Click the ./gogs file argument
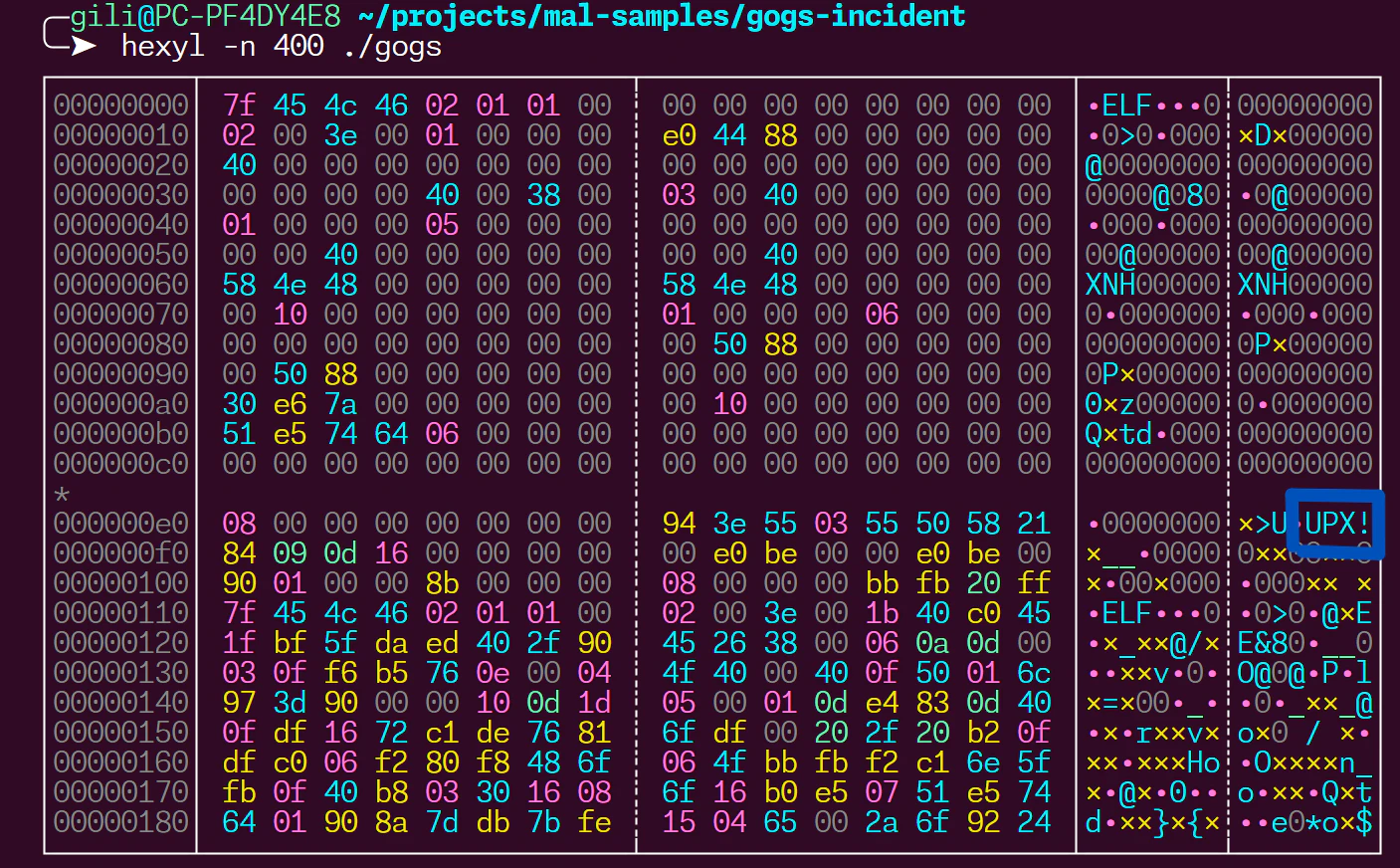Screen dimensions: 1400x868 [392, 46]
